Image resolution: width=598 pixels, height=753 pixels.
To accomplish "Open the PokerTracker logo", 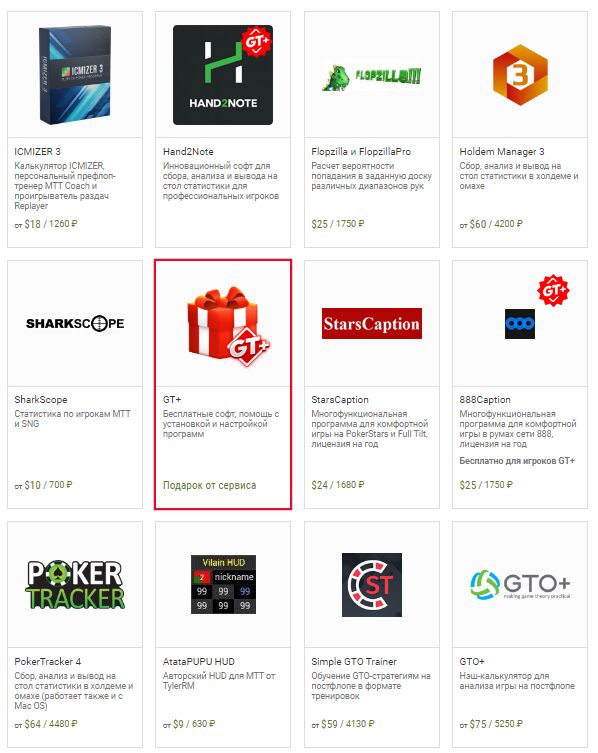I will pyautogui.click(x=75, y=584).
